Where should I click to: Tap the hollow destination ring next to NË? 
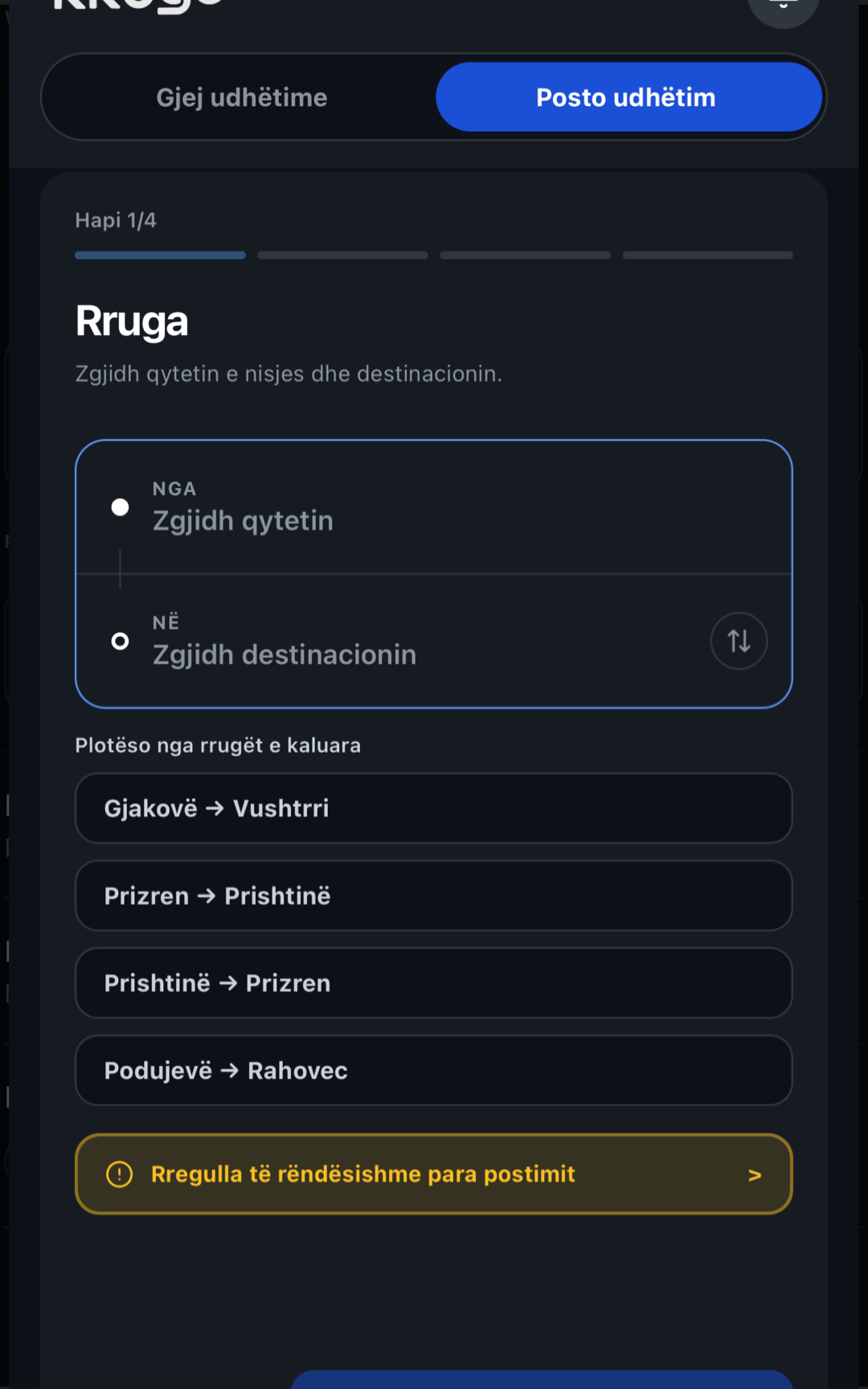pos(121,641)
